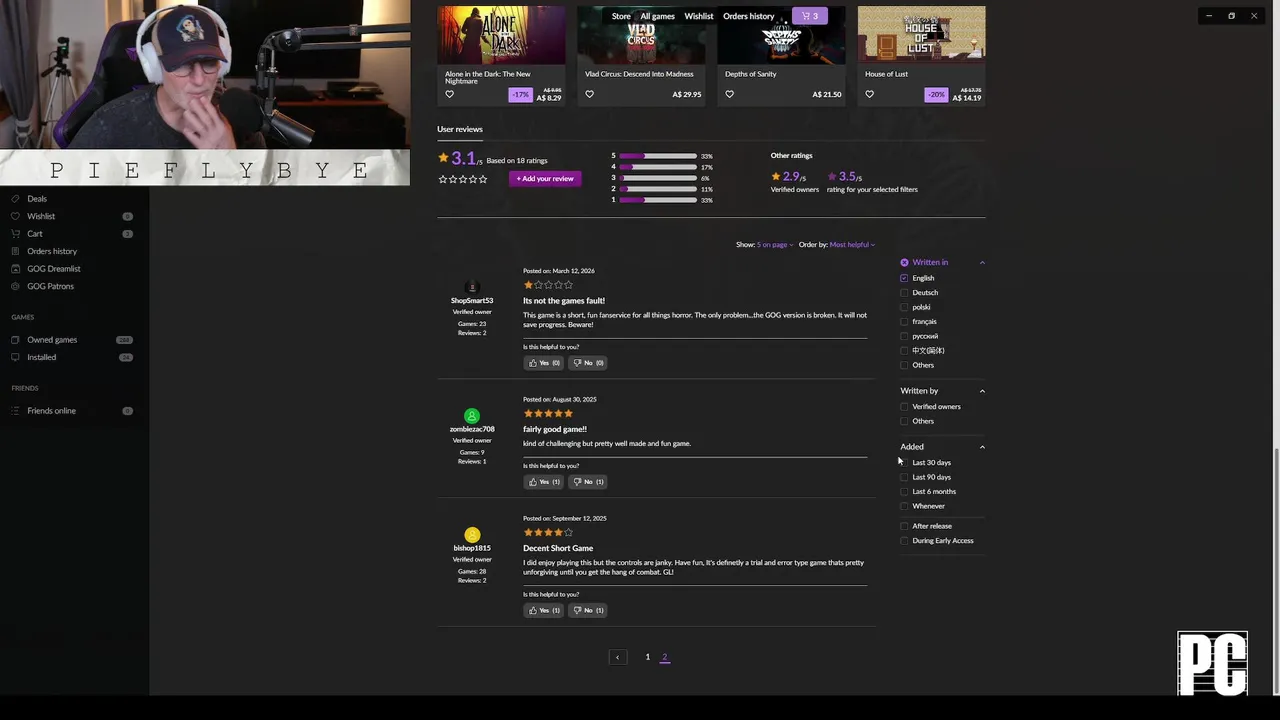Check the français language filter
1280x720 pixels.
tap(904, 322)
